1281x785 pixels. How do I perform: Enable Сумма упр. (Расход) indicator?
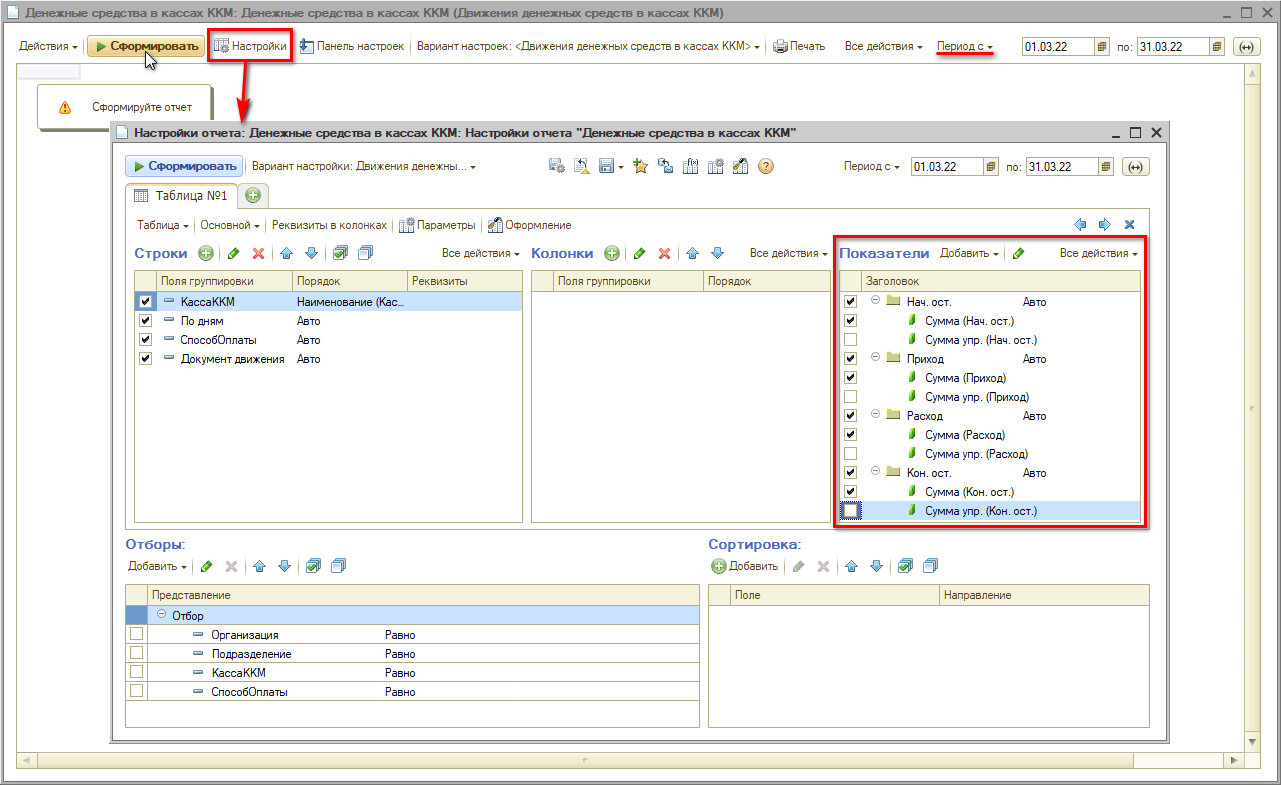tap(851, 453)
